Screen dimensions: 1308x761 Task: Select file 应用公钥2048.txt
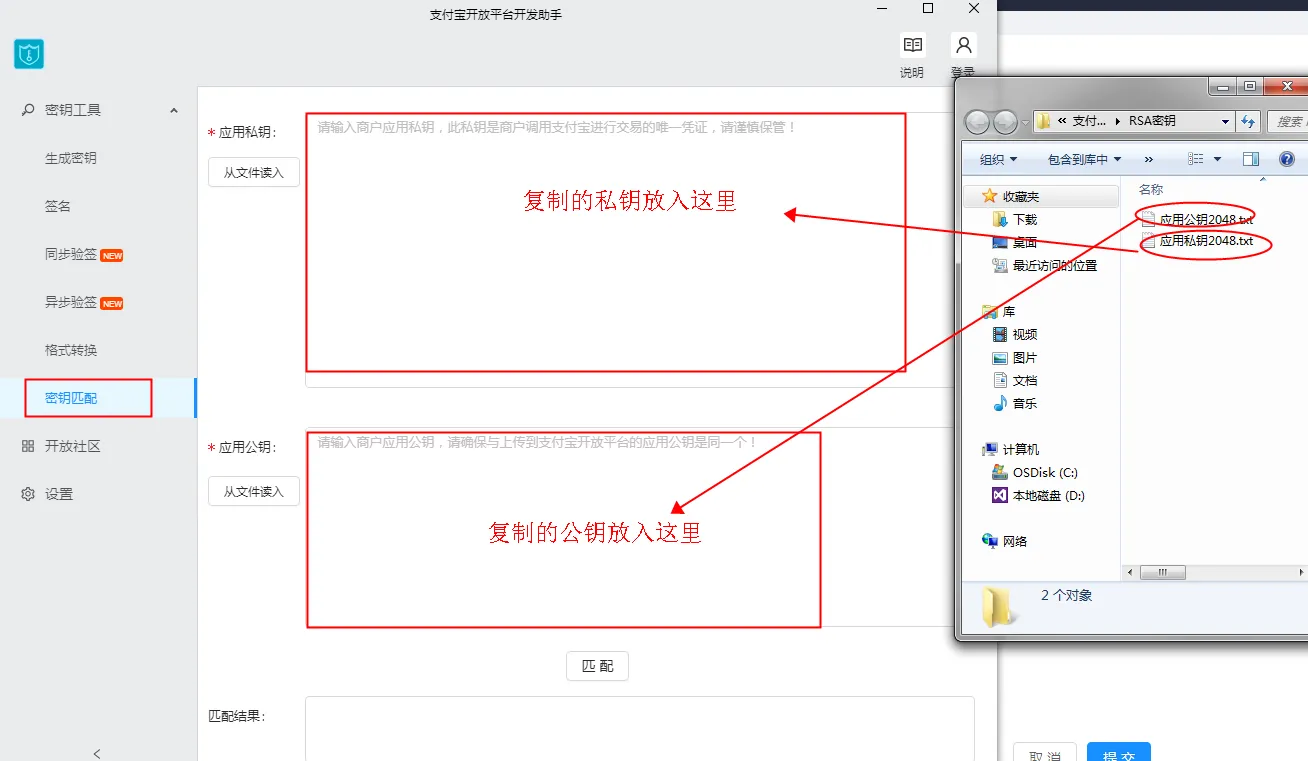pyautogui.click(x=1197, y=219)
